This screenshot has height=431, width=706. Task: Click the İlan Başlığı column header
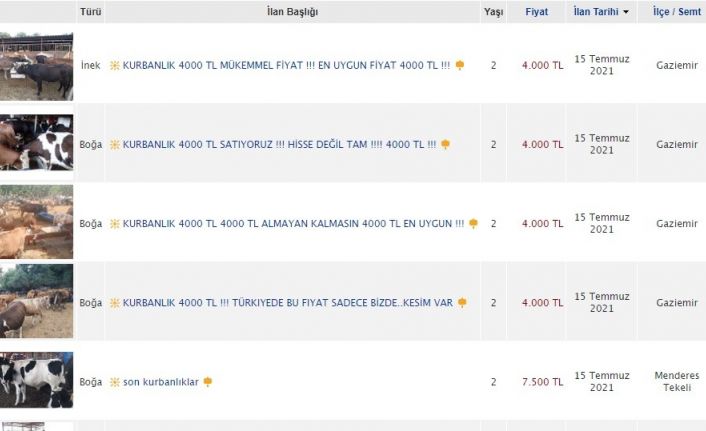coord(292,12)
